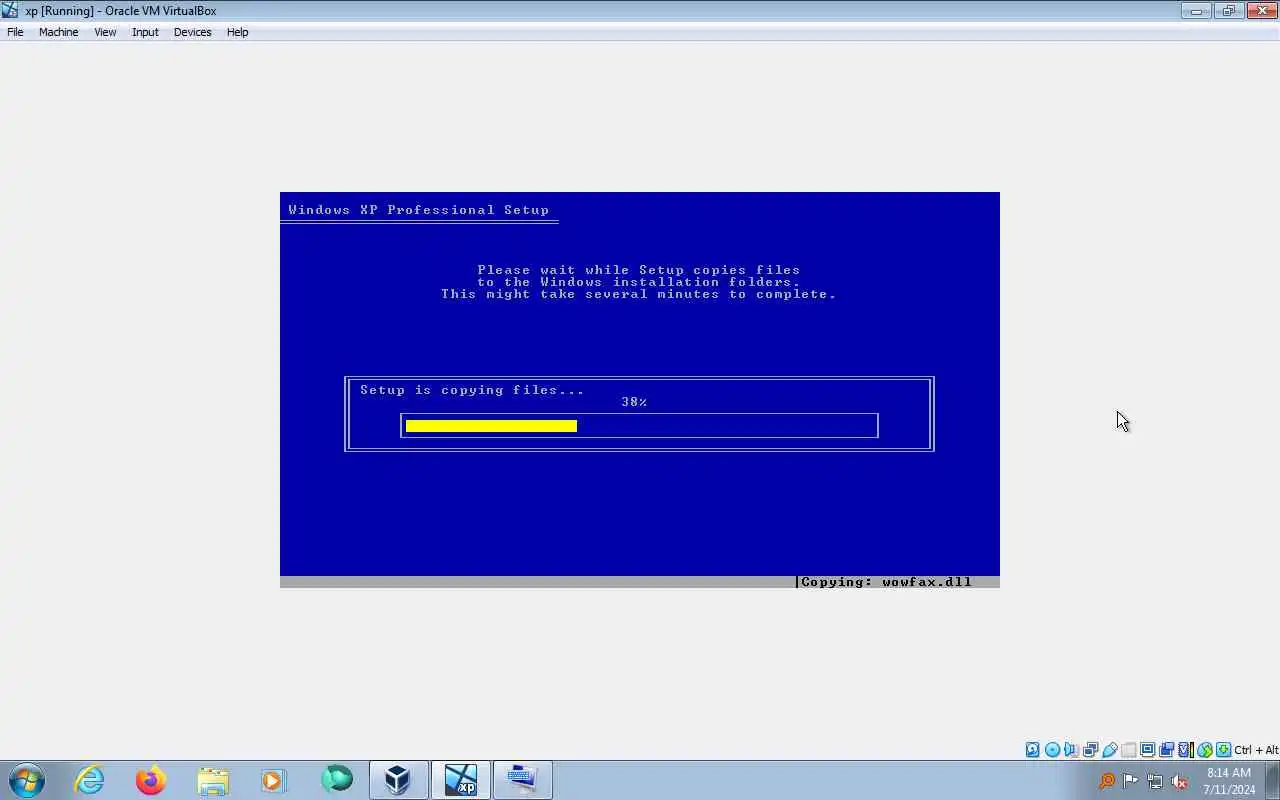Open the Help menu
1280x800 pixels.
tap(237, 32)
